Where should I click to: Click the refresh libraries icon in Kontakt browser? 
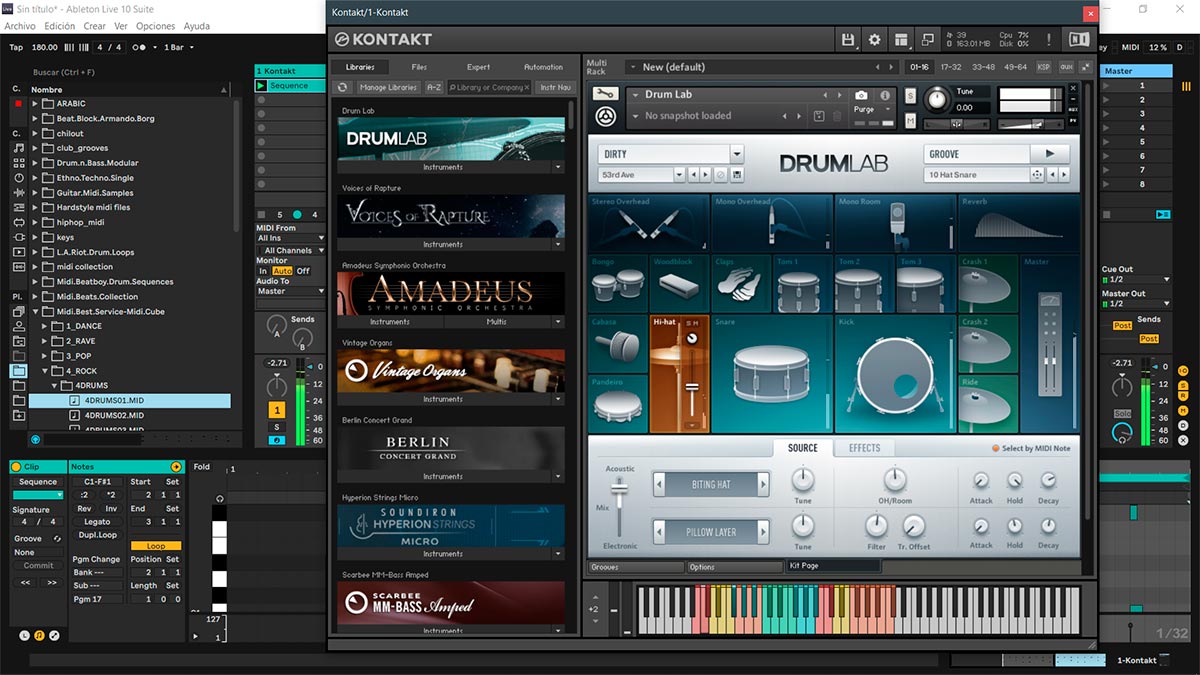(343, 87)
